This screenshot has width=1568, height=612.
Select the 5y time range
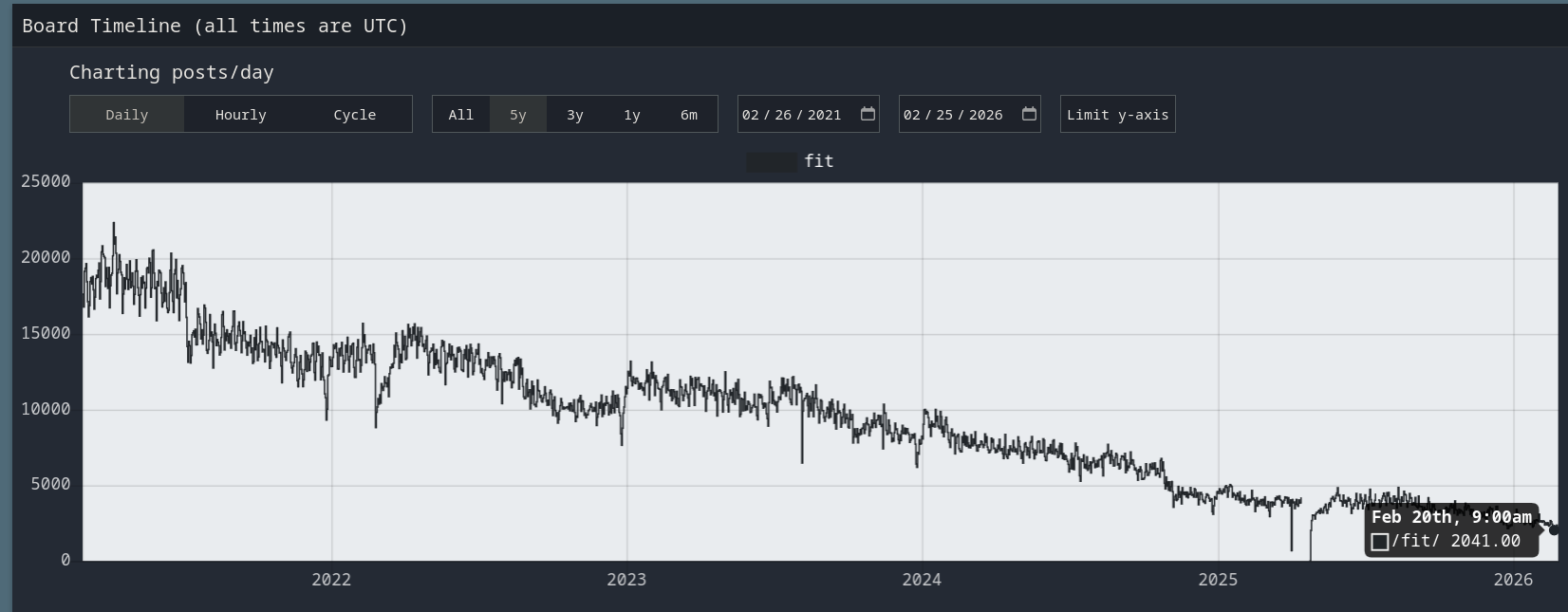(518, 115)
